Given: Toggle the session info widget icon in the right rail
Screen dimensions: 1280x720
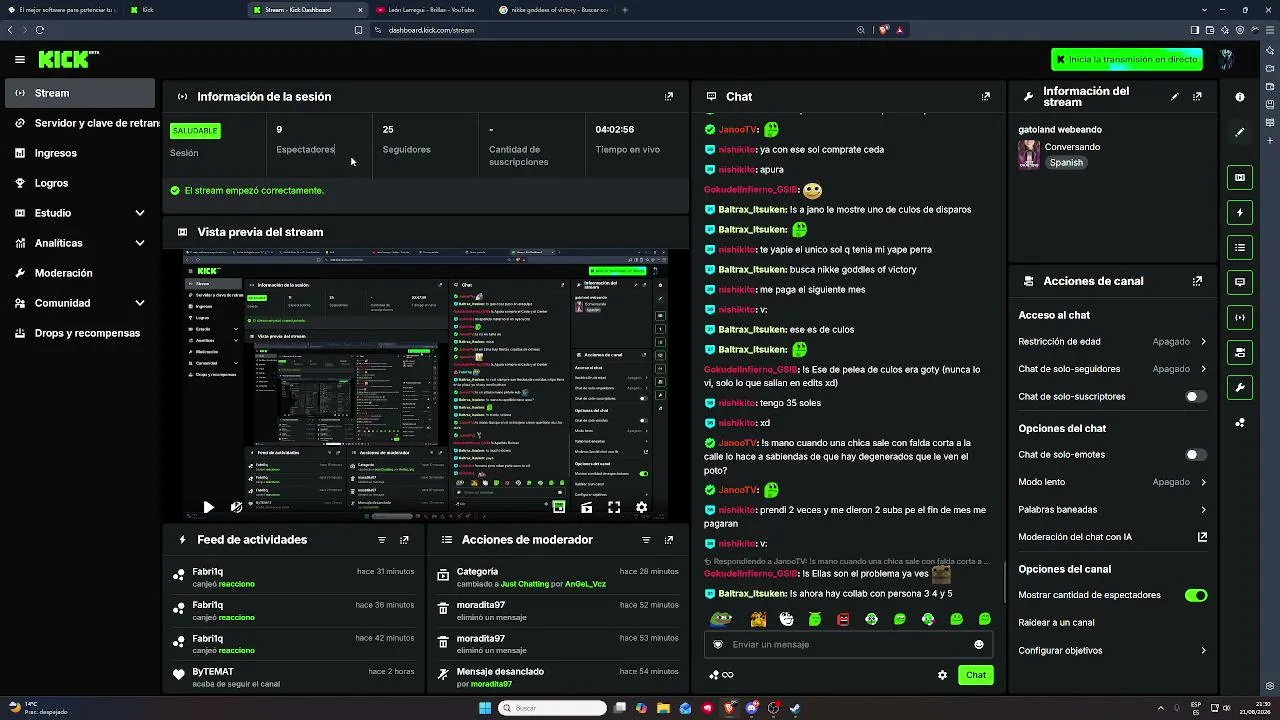Looking at the screenshot, I should (1240, 318).
